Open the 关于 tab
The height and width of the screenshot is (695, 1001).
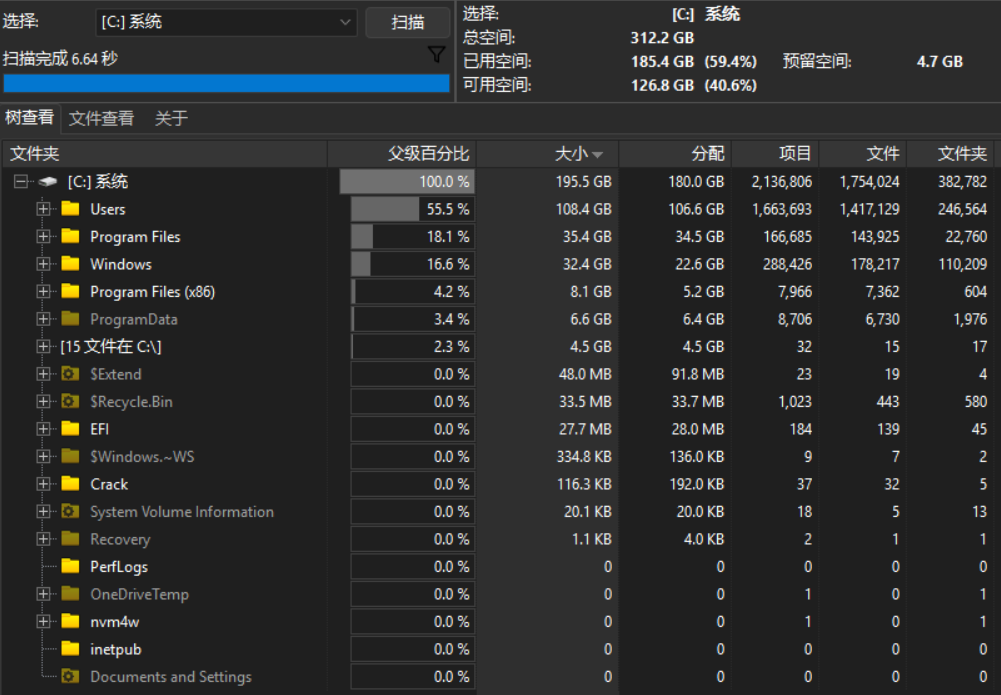click(x=171, y=118)
